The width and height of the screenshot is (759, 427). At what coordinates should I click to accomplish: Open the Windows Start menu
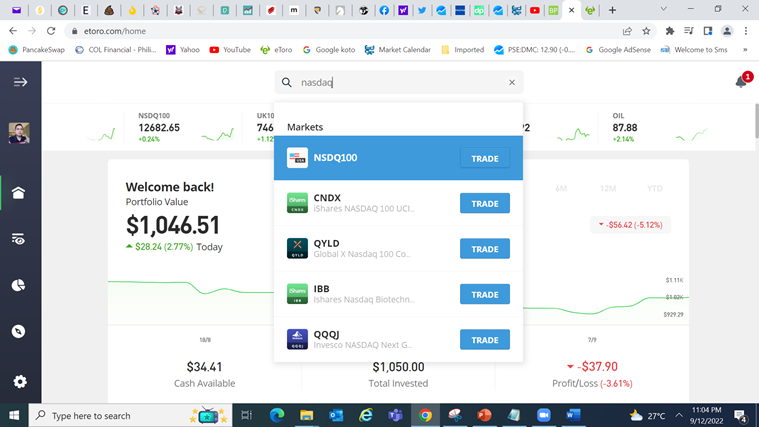pyautogui.click(x=14, y=415)
